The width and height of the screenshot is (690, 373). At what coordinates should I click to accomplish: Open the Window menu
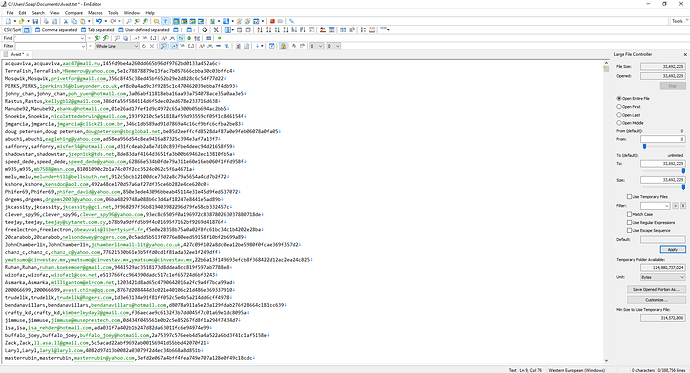pyautogui.click(x=132, y=13)
